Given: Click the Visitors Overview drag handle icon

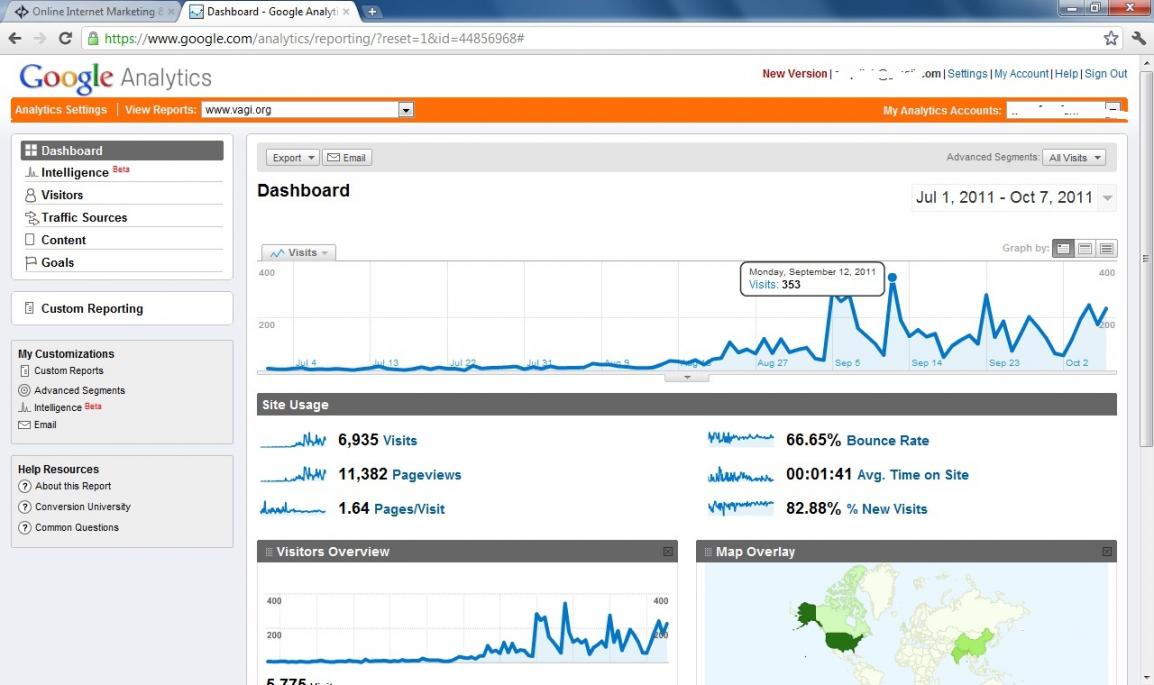Looking at the screenshot, I should click(269, 552).
